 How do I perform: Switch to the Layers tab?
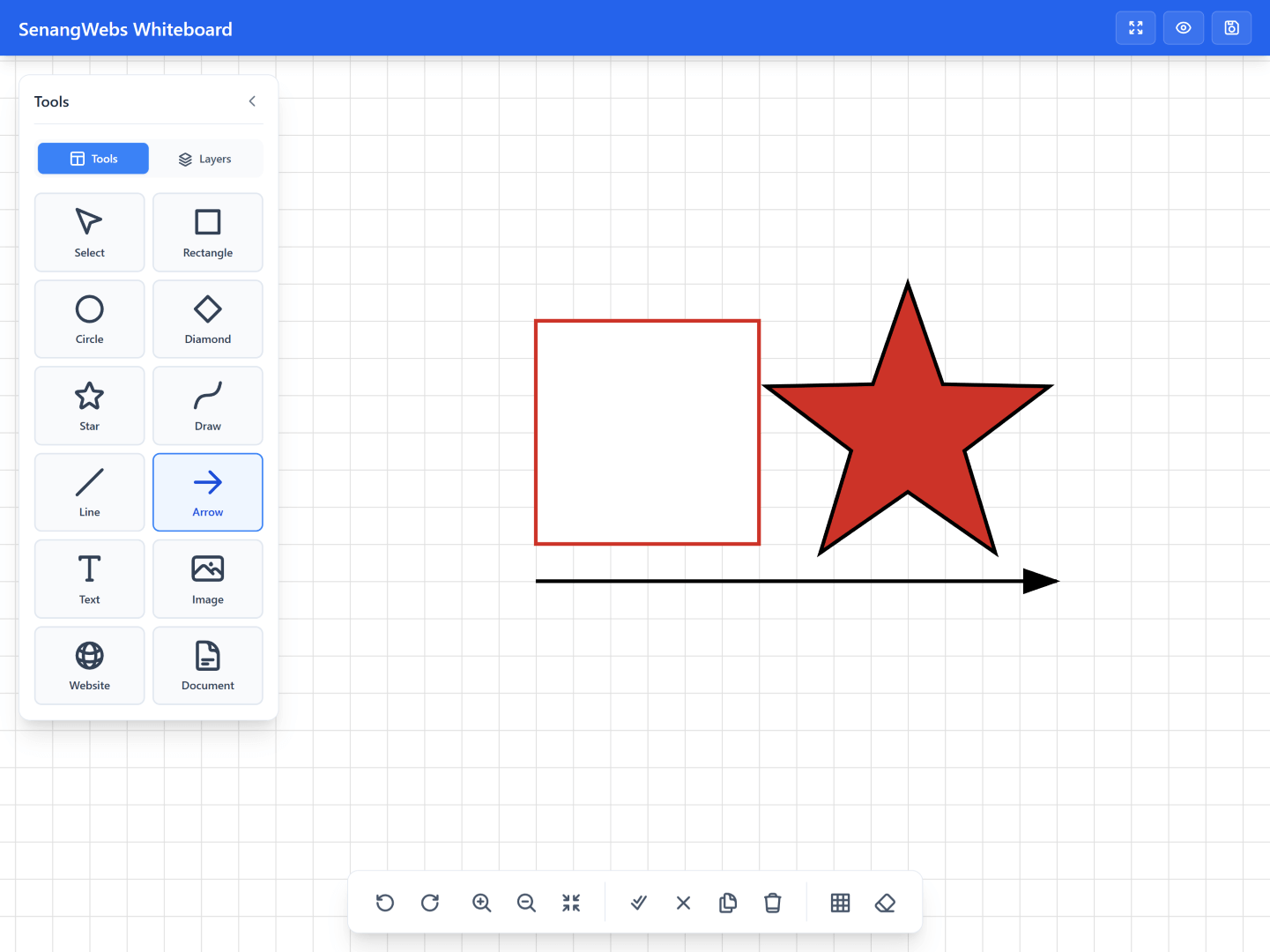point(204,159)
